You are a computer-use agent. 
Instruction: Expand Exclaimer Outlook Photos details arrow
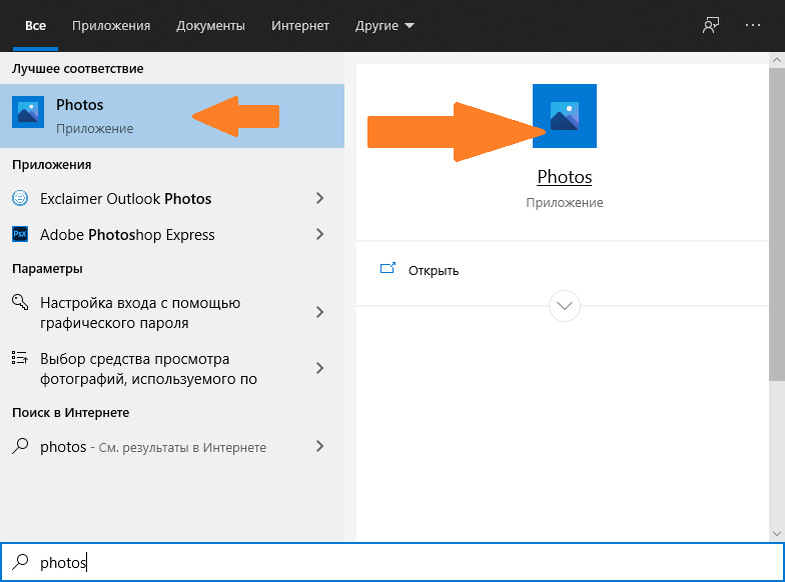tap(320, 198)
